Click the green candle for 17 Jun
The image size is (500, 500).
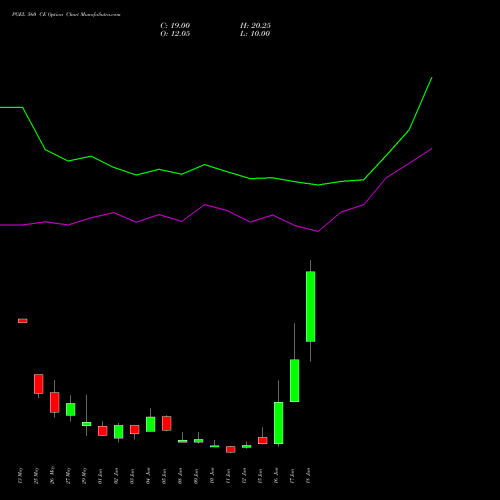295,381
